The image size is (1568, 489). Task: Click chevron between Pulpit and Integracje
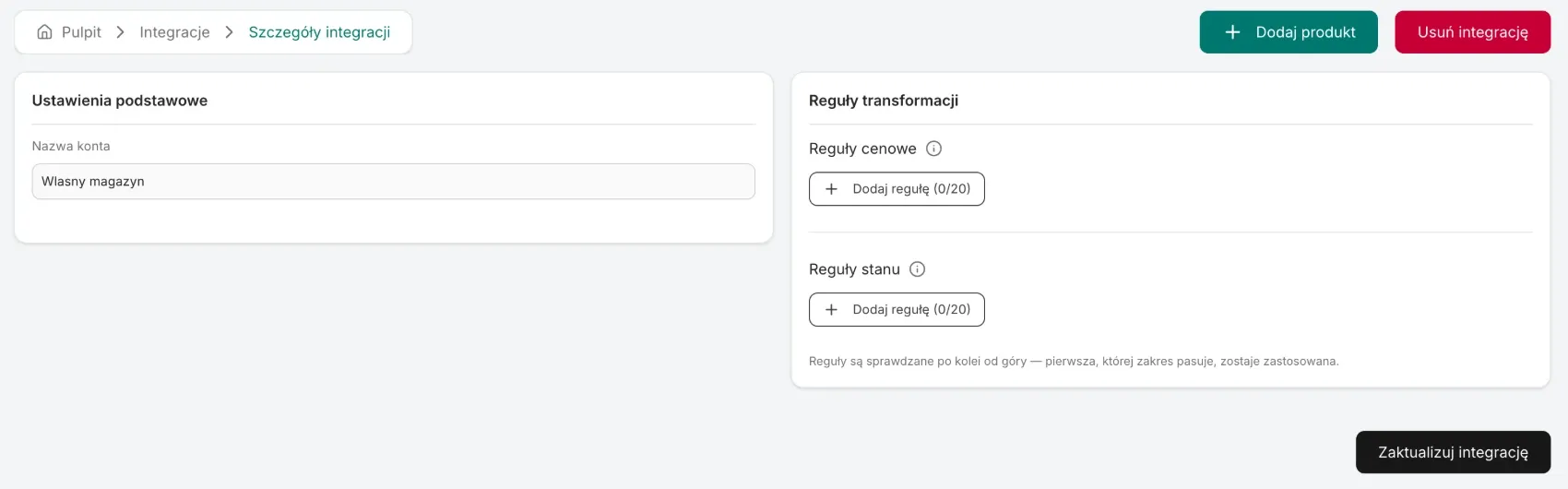point(121,32)
